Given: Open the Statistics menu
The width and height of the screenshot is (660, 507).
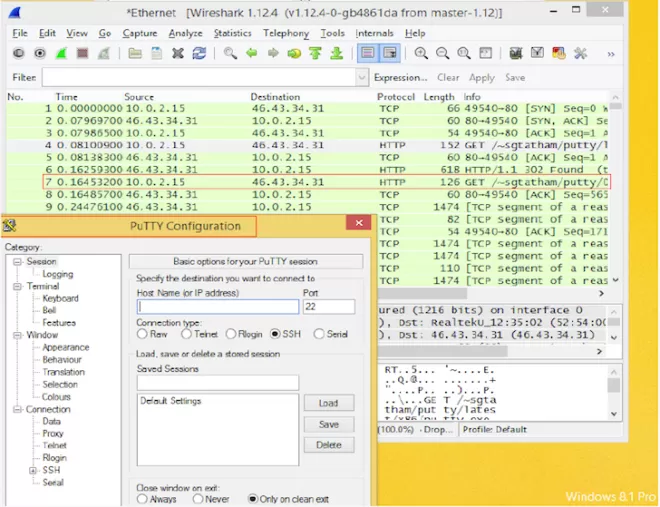Looking at the screenshot, I should coord(232,33).
